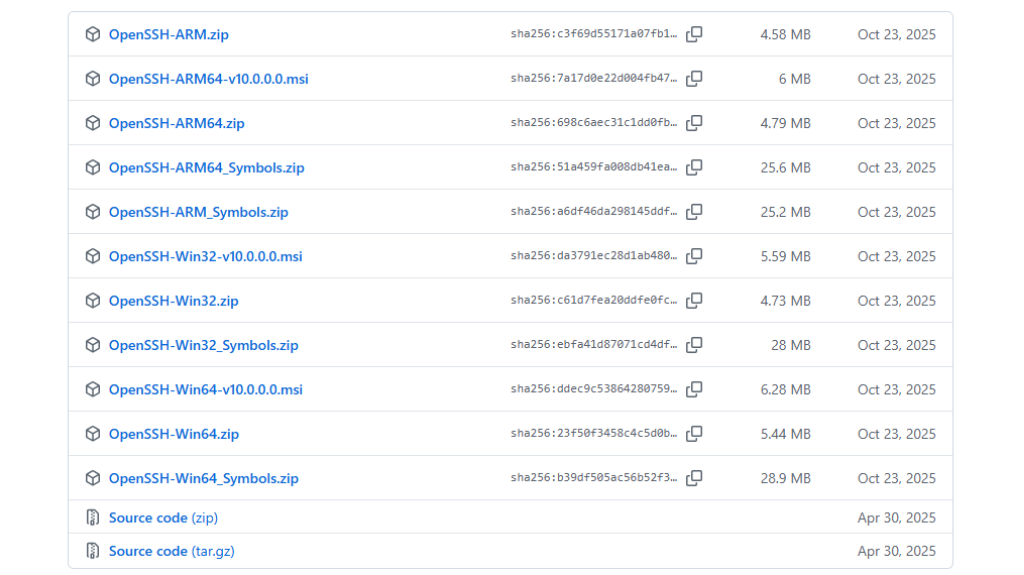
Task: Download Source code (zip)
Action: coord(163,518)
